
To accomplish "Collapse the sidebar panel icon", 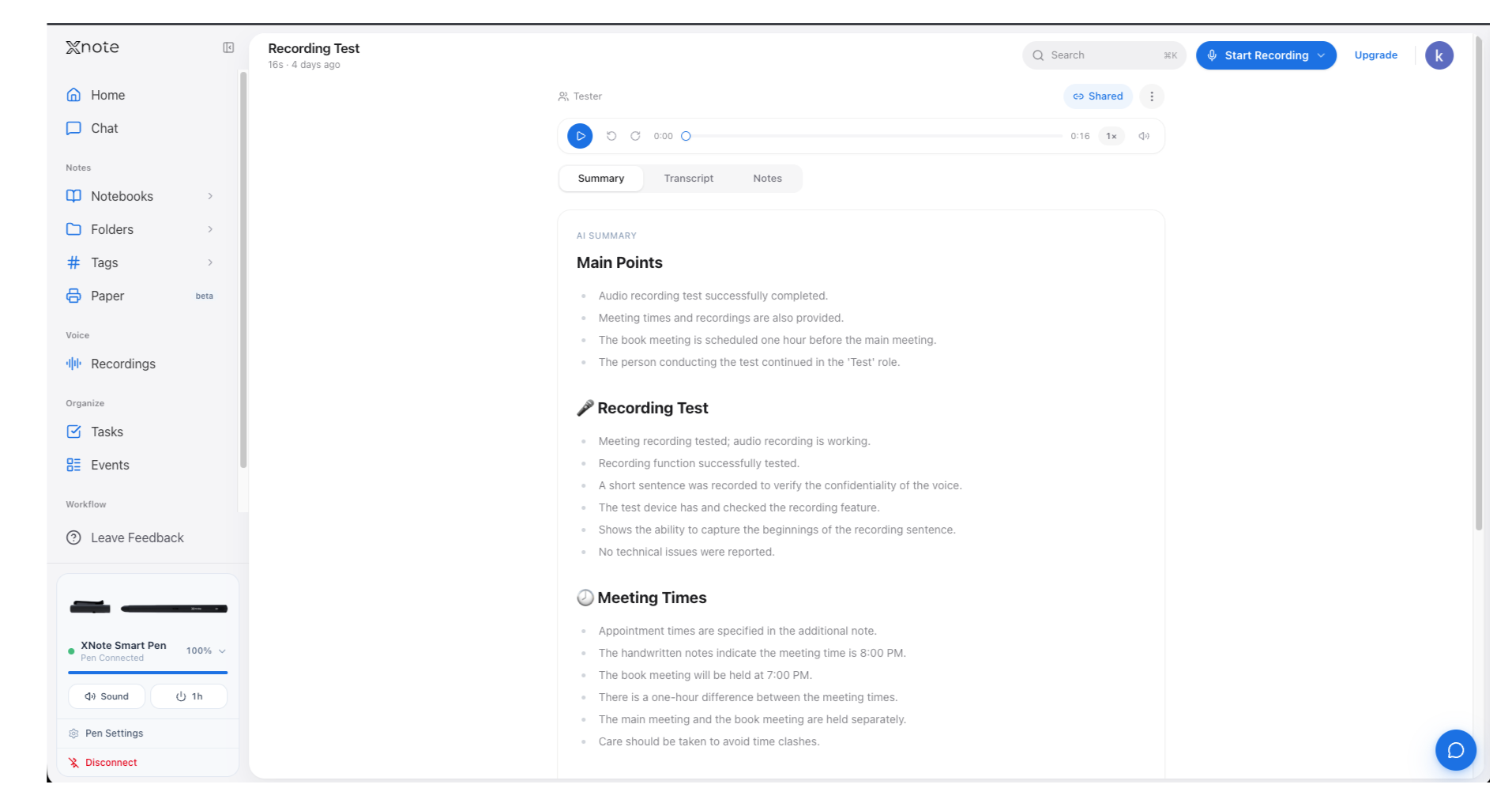I will [228, 47].
